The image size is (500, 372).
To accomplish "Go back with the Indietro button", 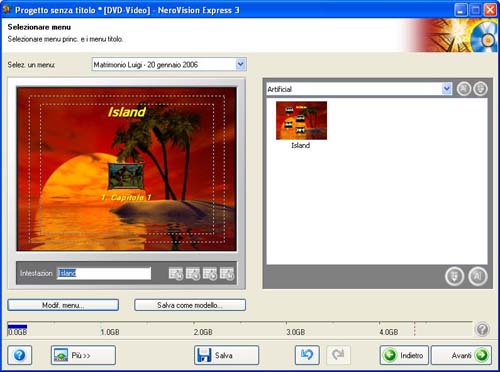I will [x=404, y=355].
